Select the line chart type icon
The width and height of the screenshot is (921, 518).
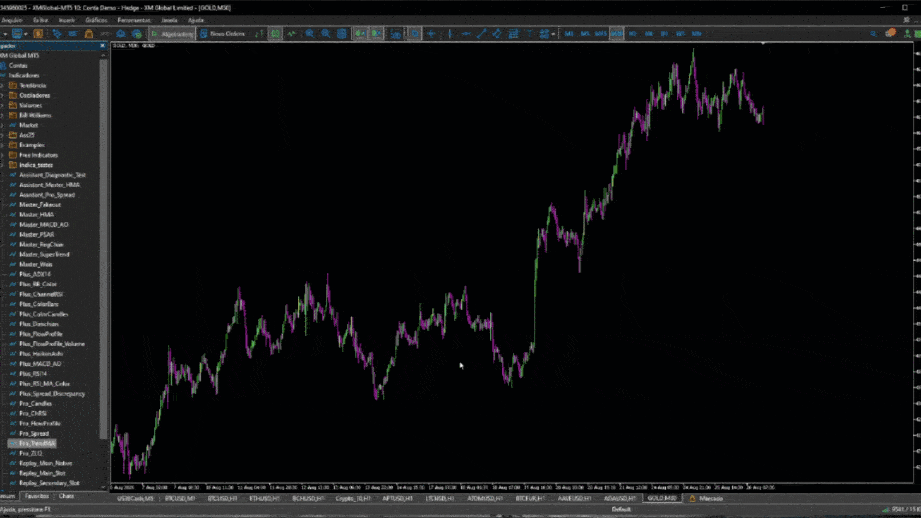(291, 34)
